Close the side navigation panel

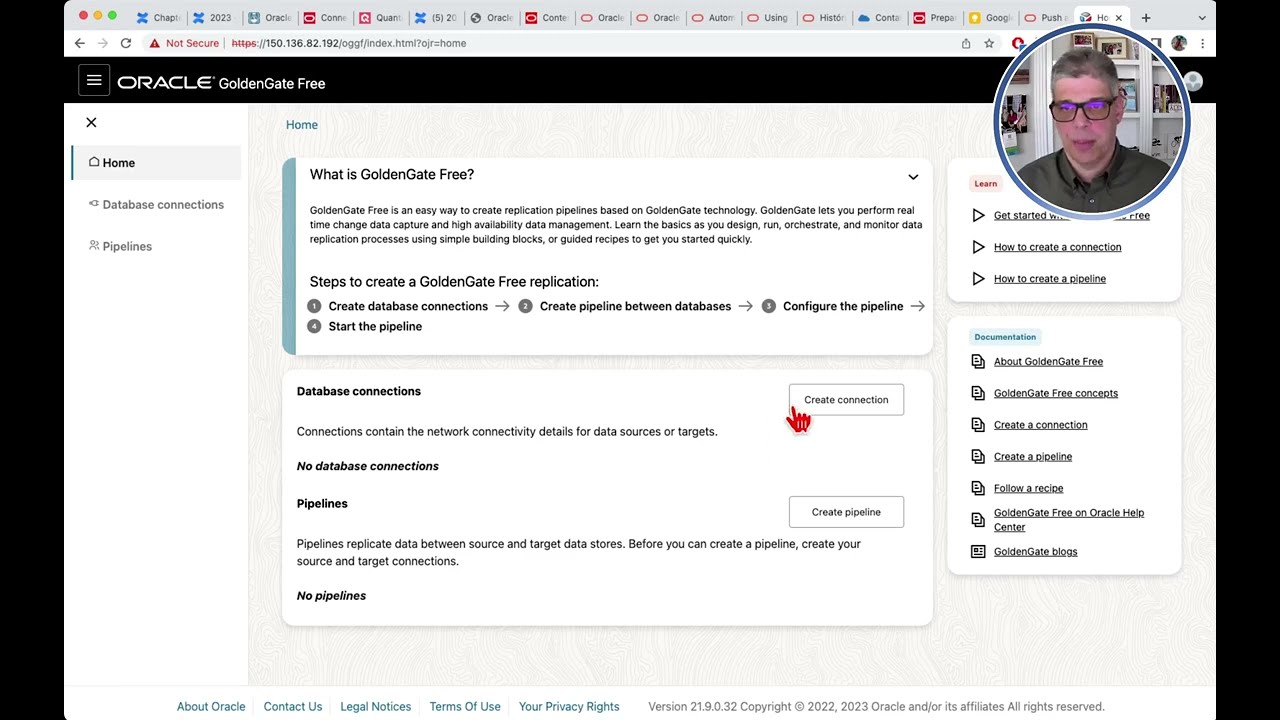coord(91,122)
